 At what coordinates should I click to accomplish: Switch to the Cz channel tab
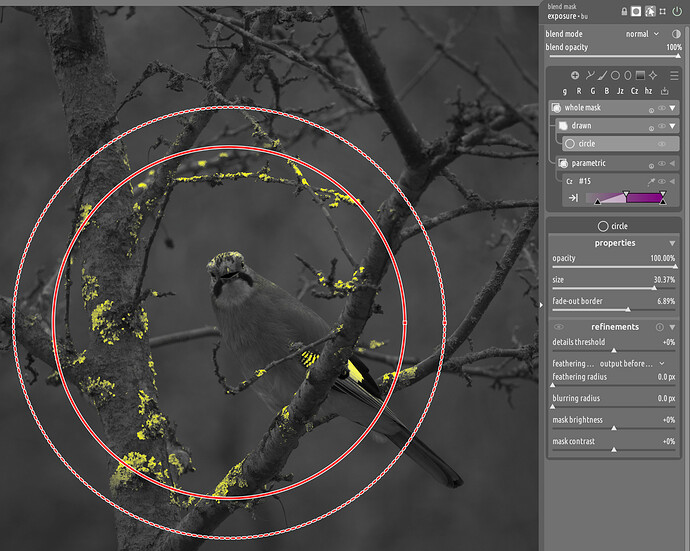(635, 91)
